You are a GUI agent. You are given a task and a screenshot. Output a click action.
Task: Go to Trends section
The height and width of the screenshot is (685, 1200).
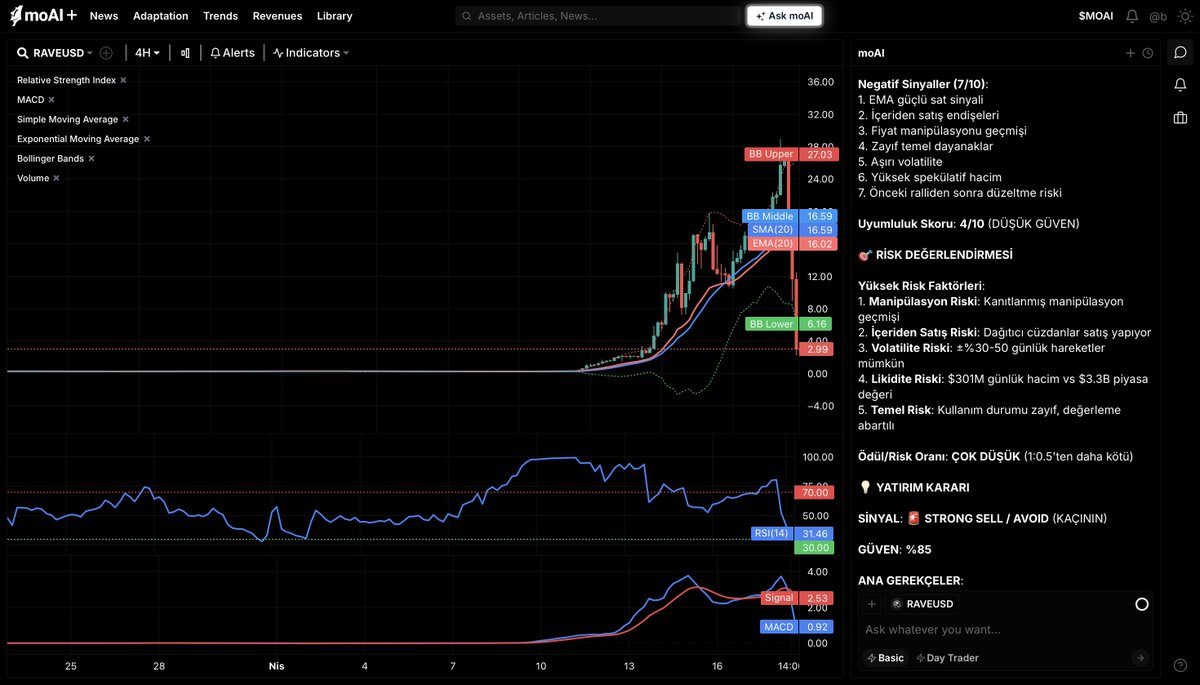tap(220, 16)
